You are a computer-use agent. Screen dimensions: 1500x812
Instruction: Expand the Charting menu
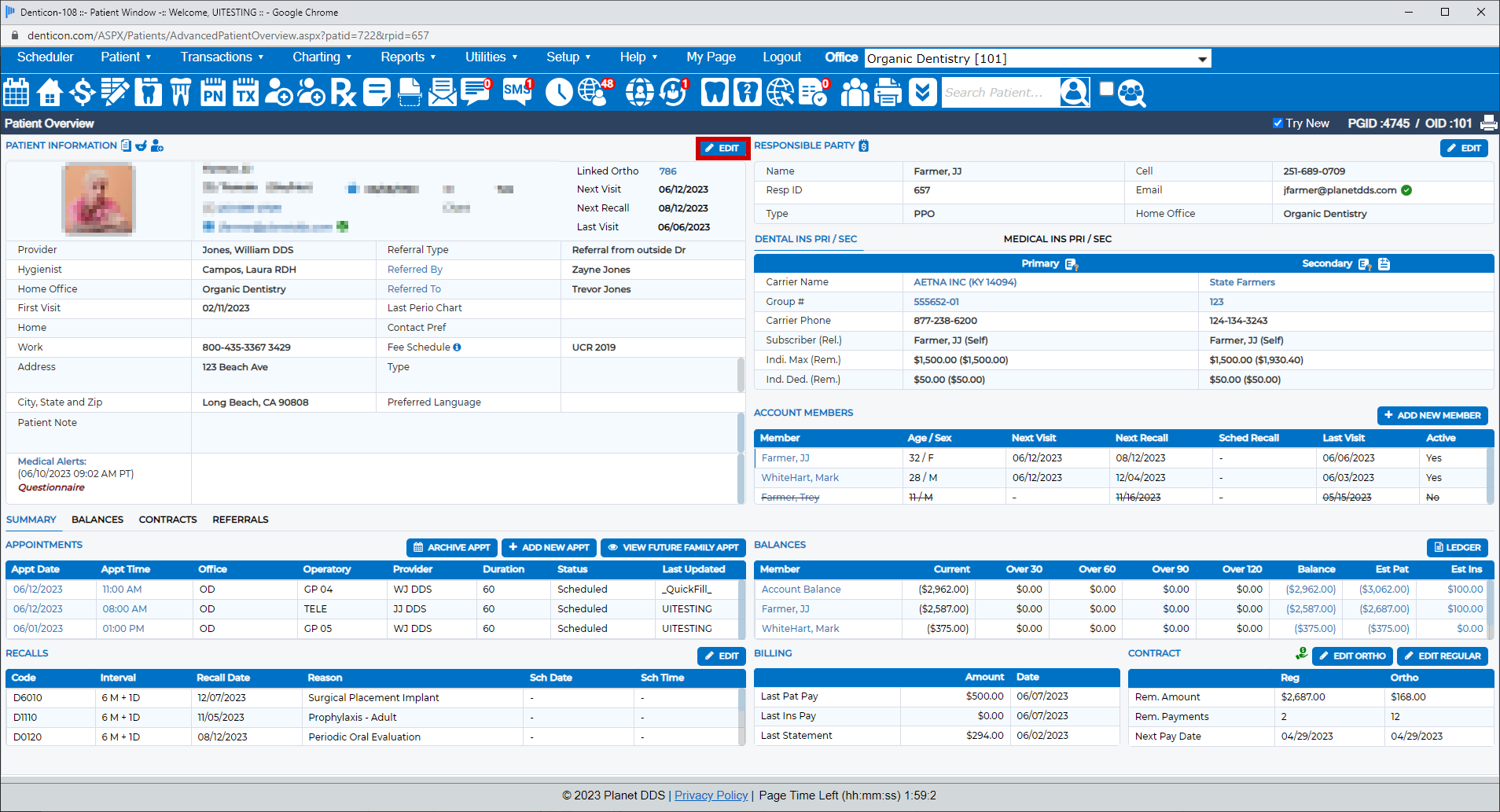point(322,57)
